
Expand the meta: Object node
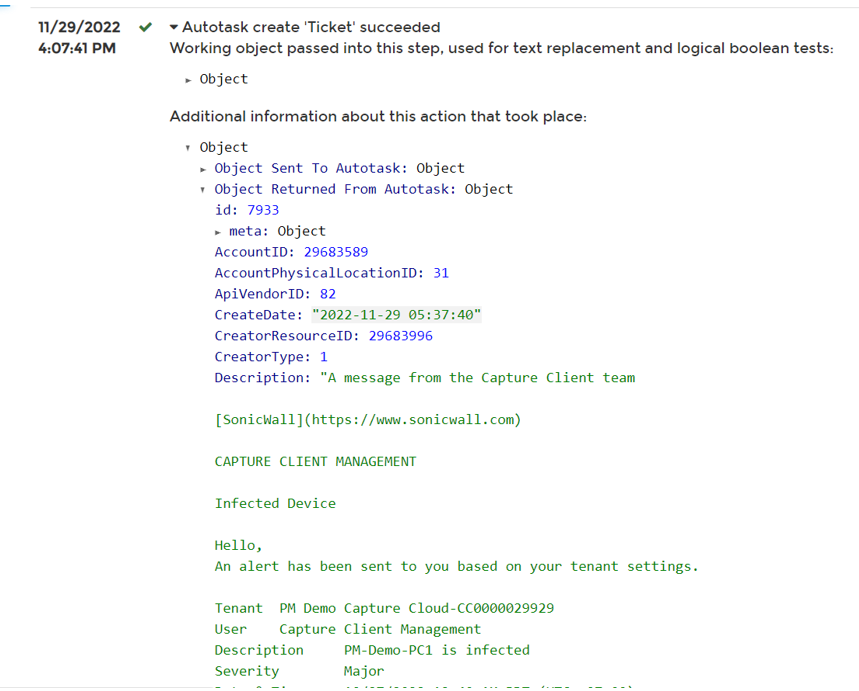219,232
